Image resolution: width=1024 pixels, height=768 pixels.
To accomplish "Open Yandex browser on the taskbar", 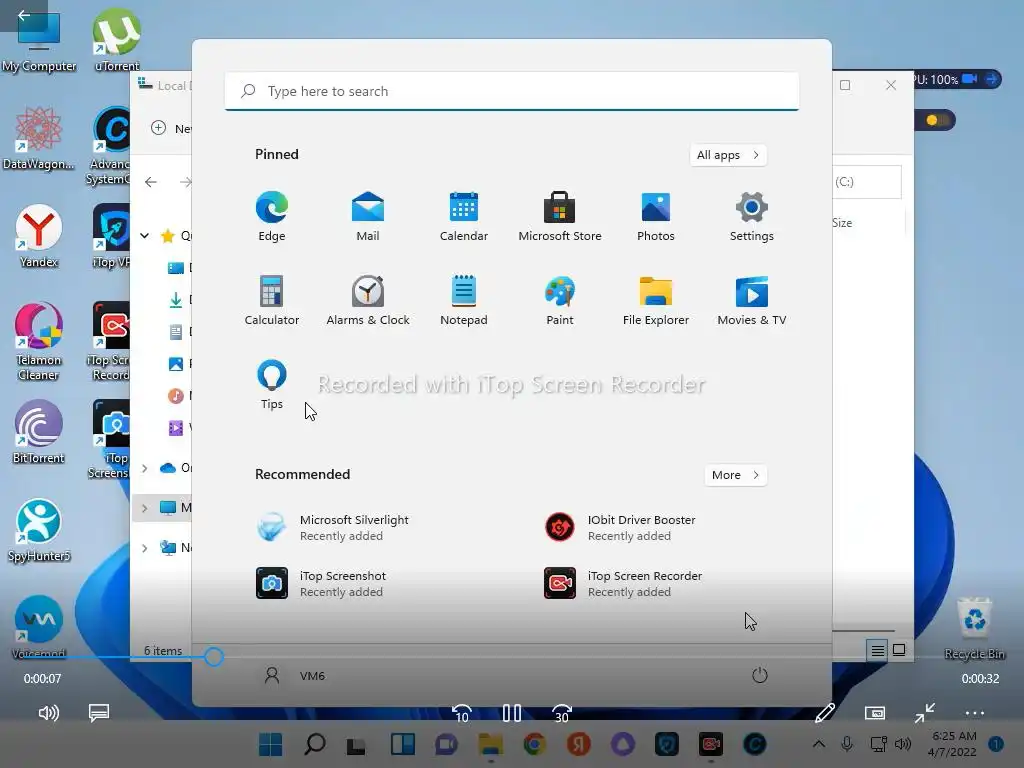I will [579, 744].
